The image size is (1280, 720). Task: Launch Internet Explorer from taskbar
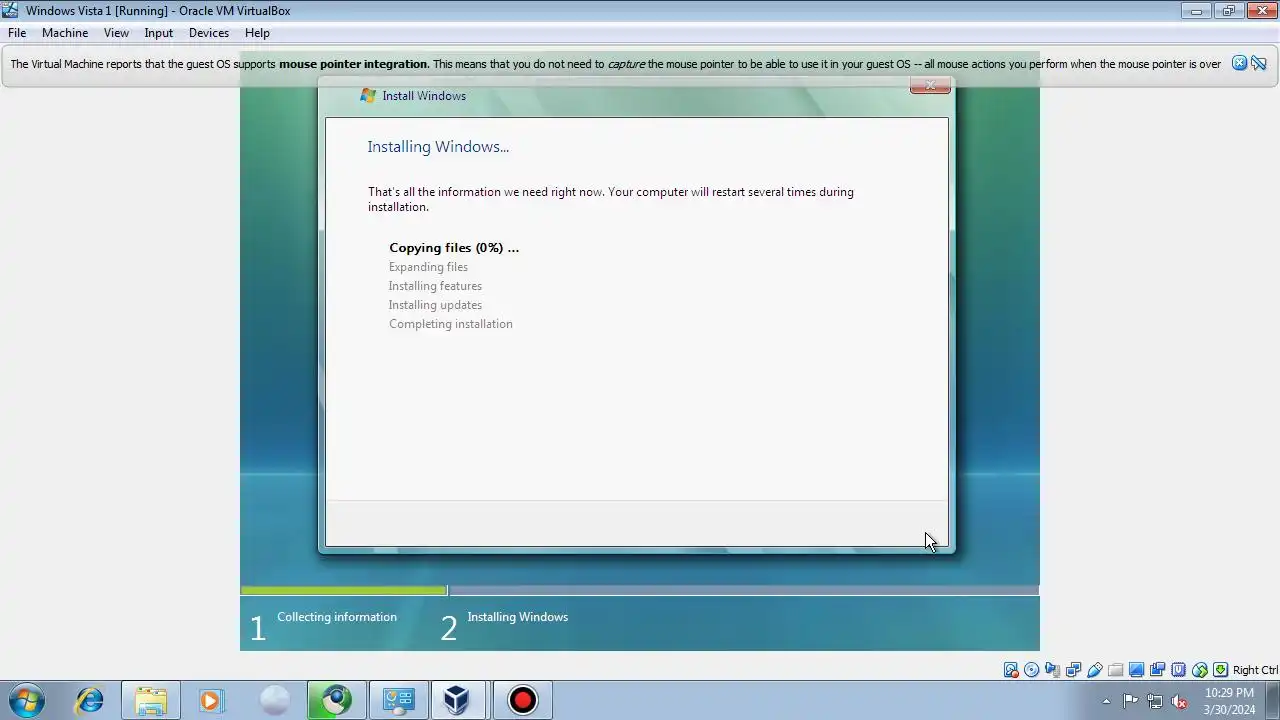click(90, 700)
